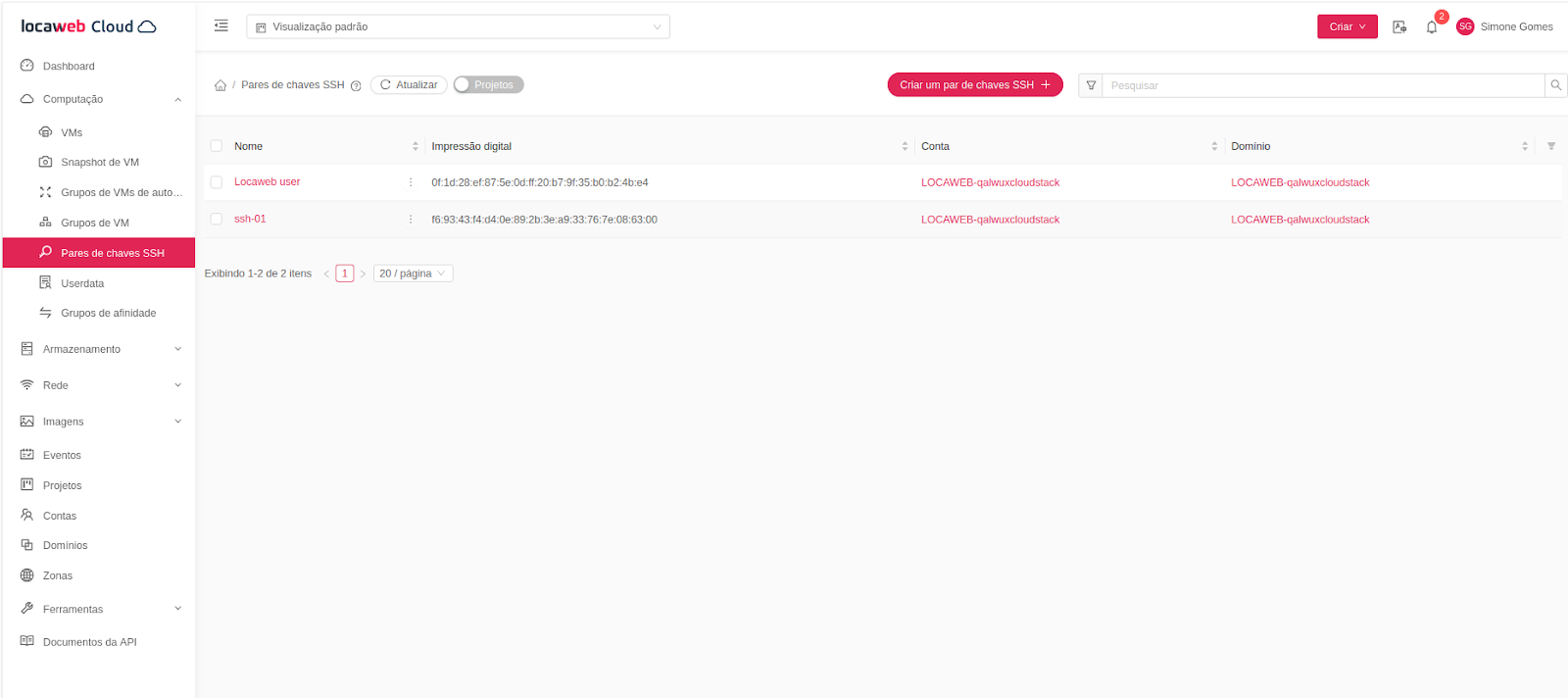Select the Locaweb user row checkbox
1568x698 pixels.
(217, 182)
